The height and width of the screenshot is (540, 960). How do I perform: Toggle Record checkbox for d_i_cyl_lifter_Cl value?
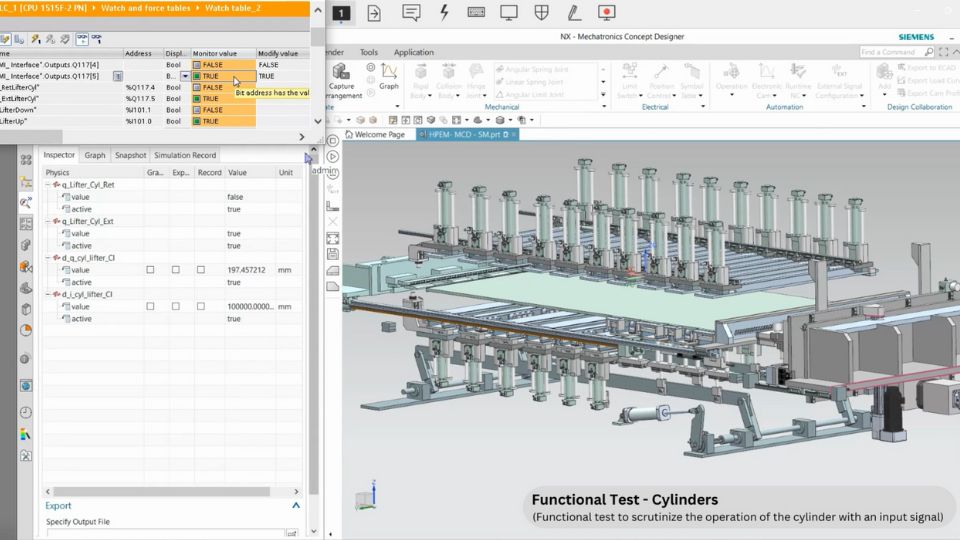tap(201, 306)
